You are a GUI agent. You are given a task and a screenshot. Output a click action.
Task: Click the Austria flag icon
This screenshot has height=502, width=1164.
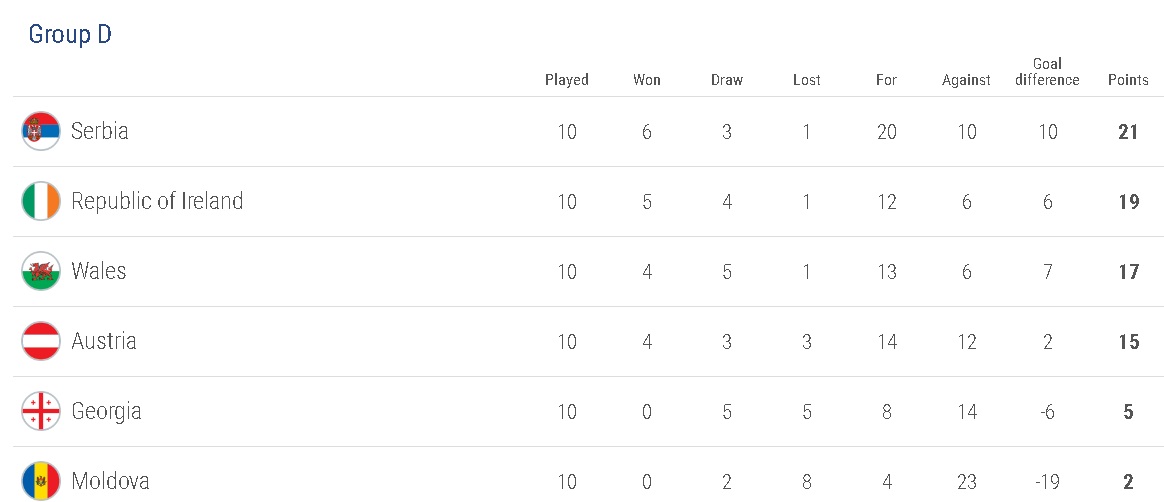(41, 341)
